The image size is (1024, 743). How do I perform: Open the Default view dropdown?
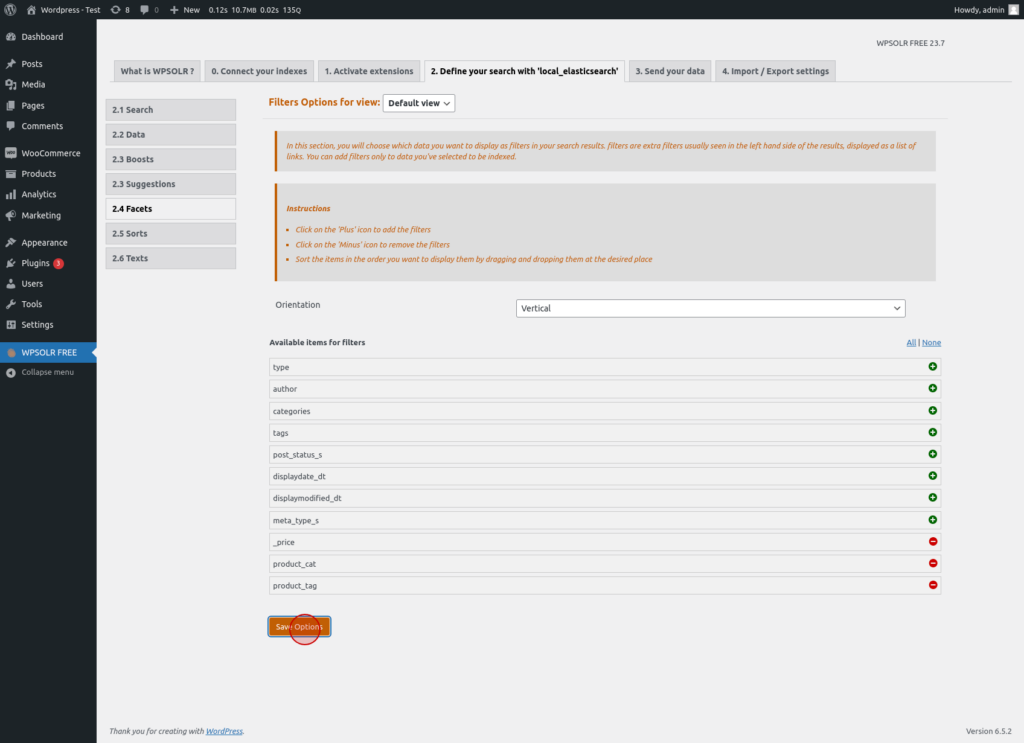[419, 103]
